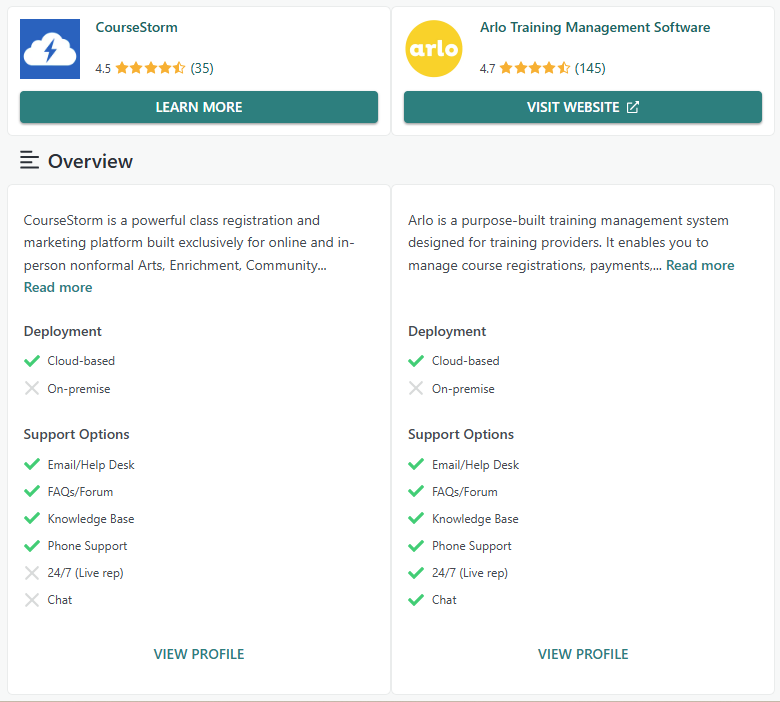Open CourseStorm's View Profile link
This screenshot has width=780, height=702.
point(198,654)
